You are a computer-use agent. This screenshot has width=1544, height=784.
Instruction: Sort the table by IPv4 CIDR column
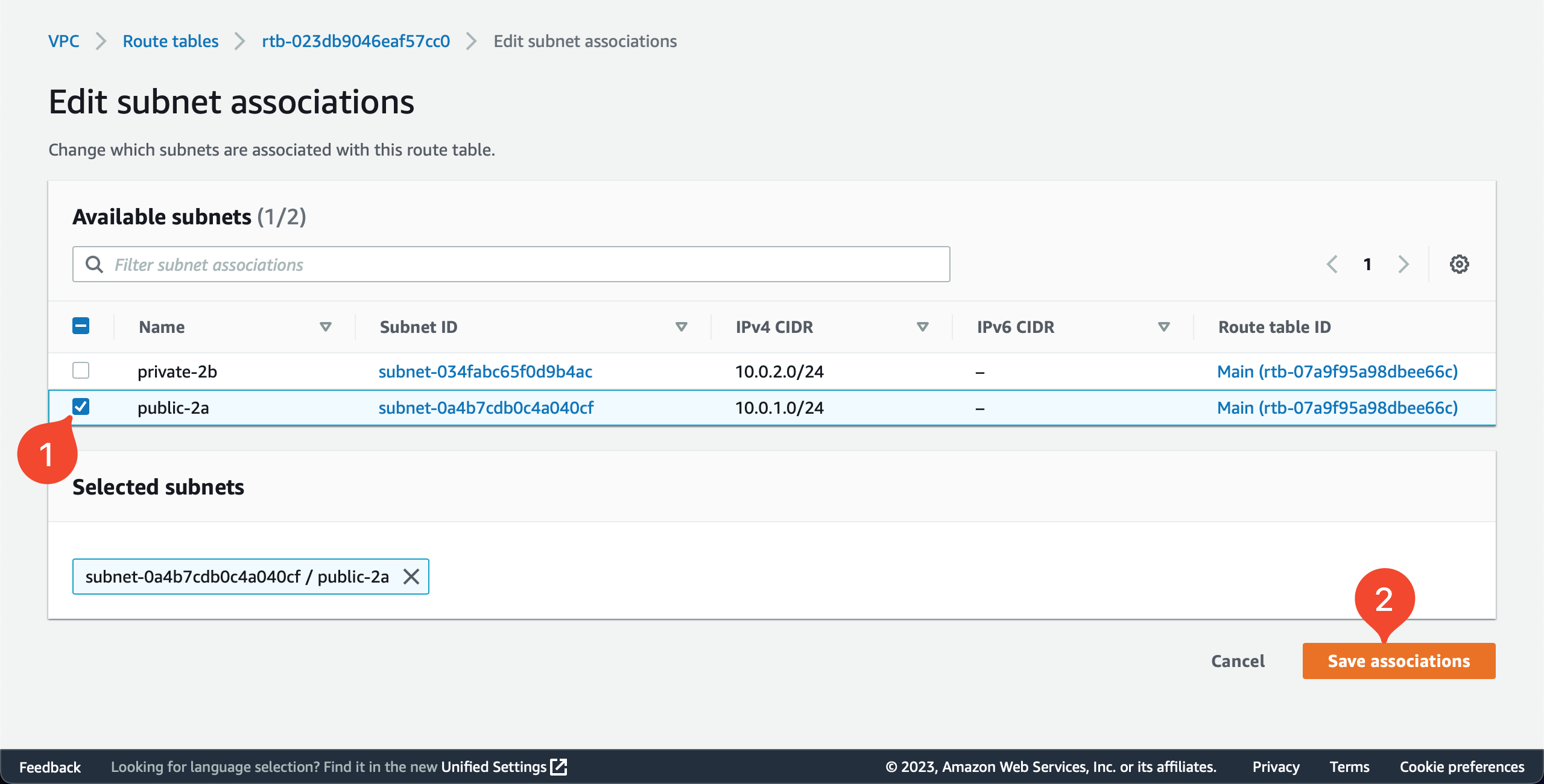click(x=922, y=327)
